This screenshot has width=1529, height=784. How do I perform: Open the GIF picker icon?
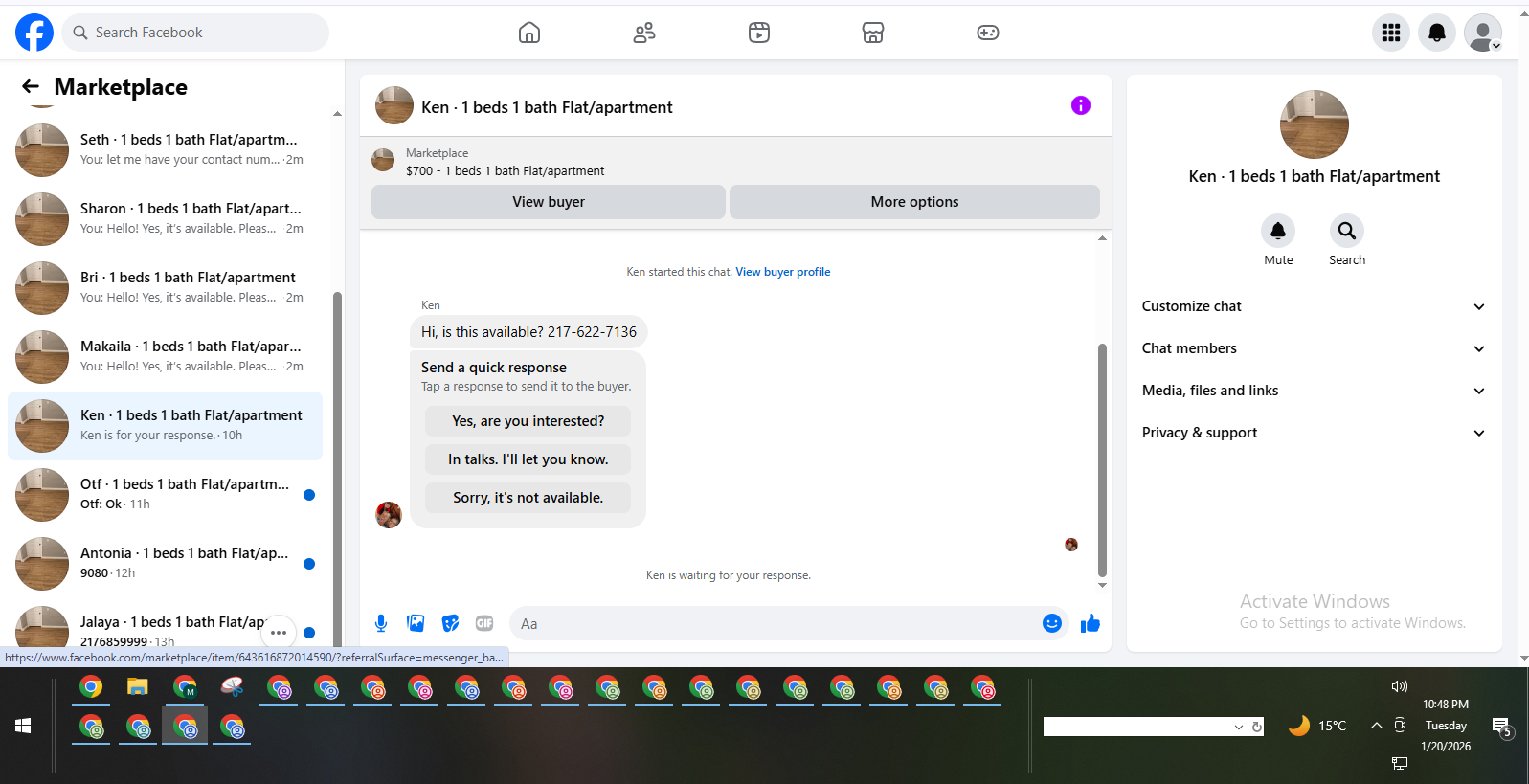point(484,623)
